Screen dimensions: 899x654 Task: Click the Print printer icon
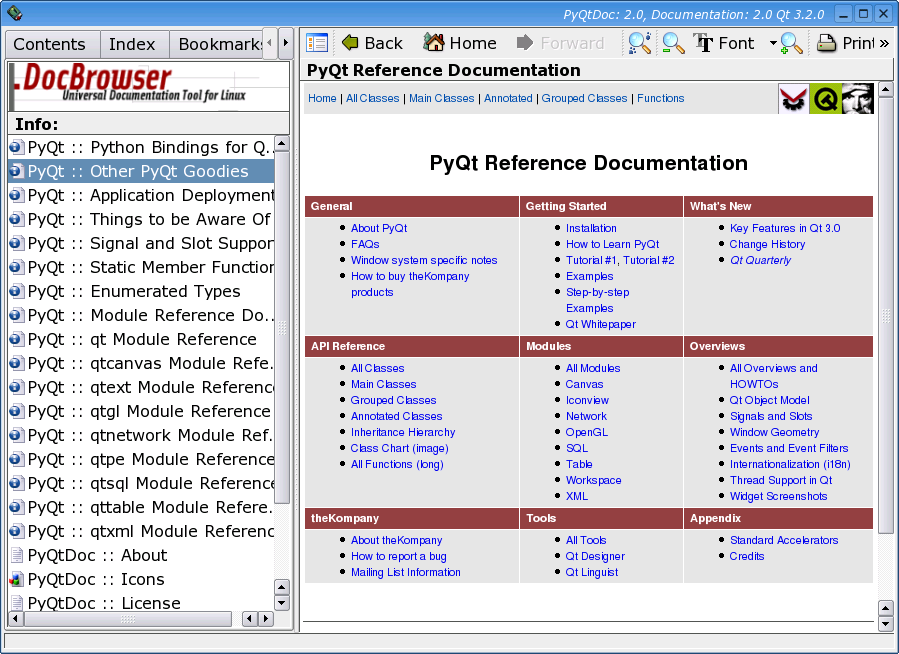click(x=826, y=43)
